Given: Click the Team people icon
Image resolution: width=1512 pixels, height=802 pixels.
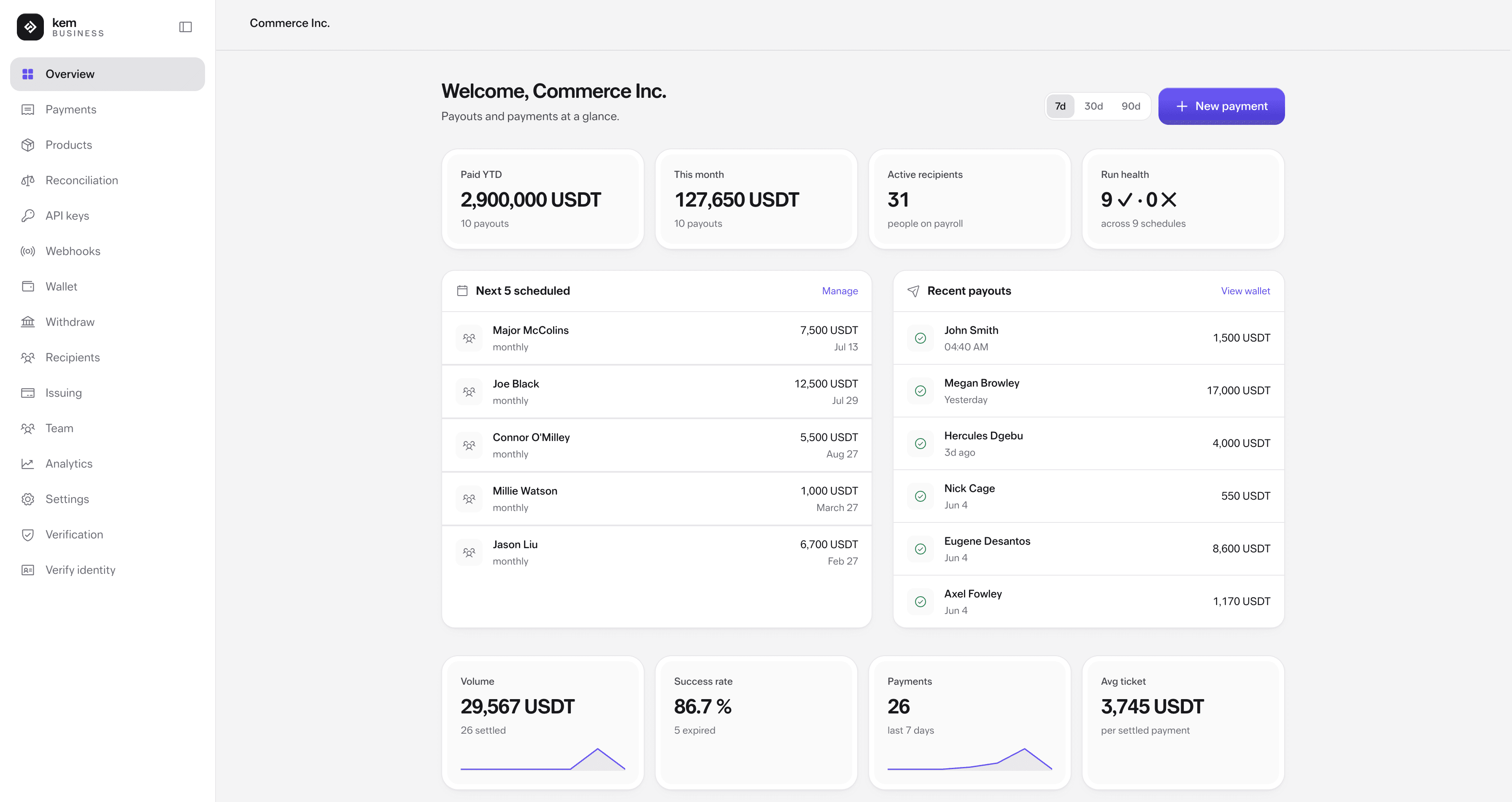Looking at the screenshot, I should pos(27,428).
